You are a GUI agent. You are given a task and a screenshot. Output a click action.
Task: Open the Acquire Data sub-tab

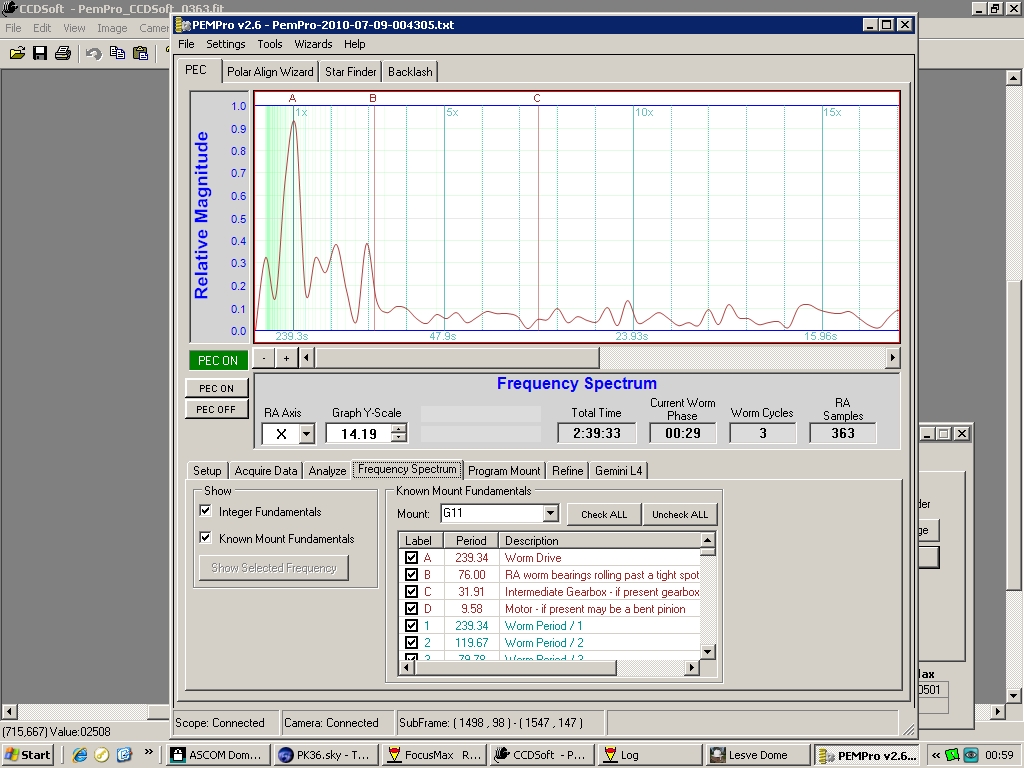click(x=266, y=470)
